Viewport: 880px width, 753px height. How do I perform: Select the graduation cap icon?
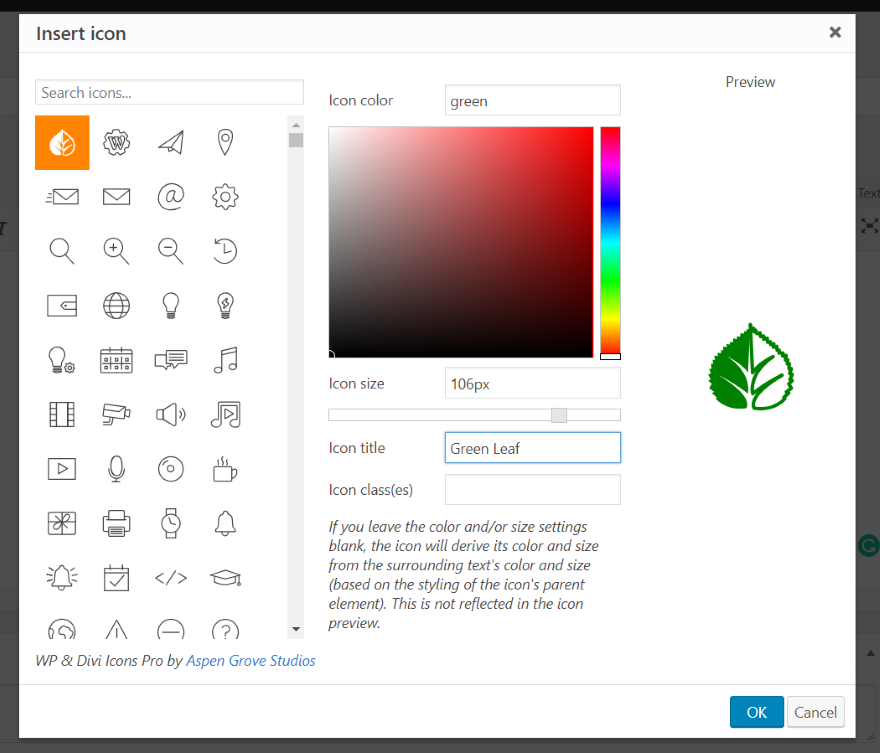tap(225, 577)
